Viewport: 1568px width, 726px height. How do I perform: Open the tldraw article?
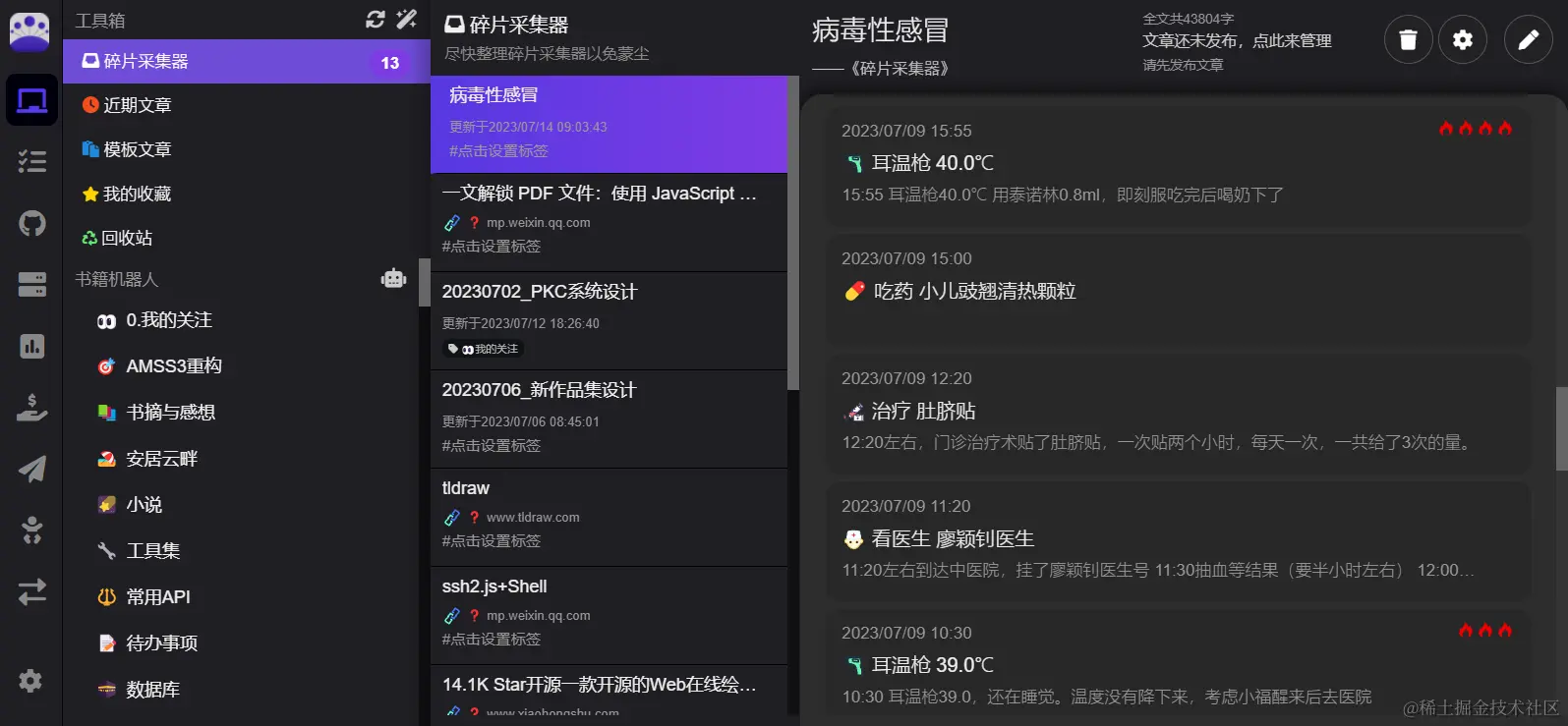pyautogui.click(x=609, y=517)
